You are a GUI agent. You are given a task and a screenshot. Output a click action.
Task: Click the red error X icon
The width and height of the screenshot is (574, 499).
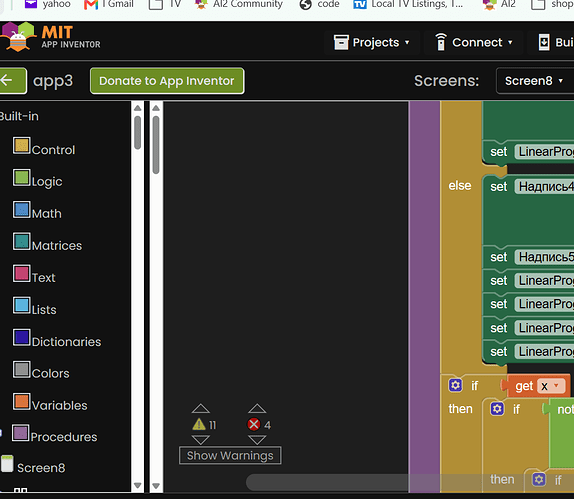(254, 424)
